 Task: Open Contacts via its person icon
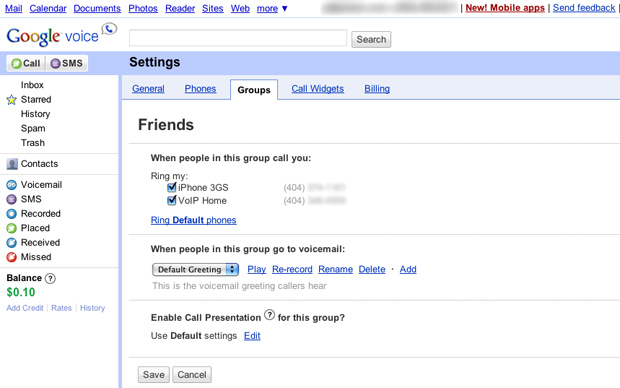(12, 164)
